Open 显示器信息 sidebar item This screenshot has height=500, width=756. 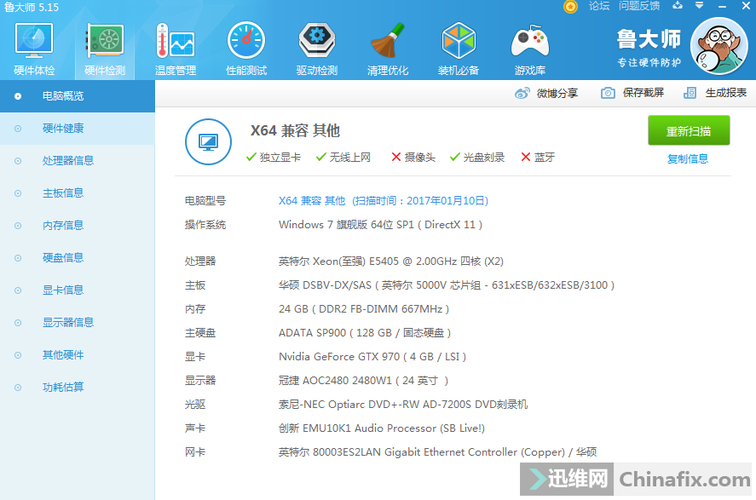77,322
